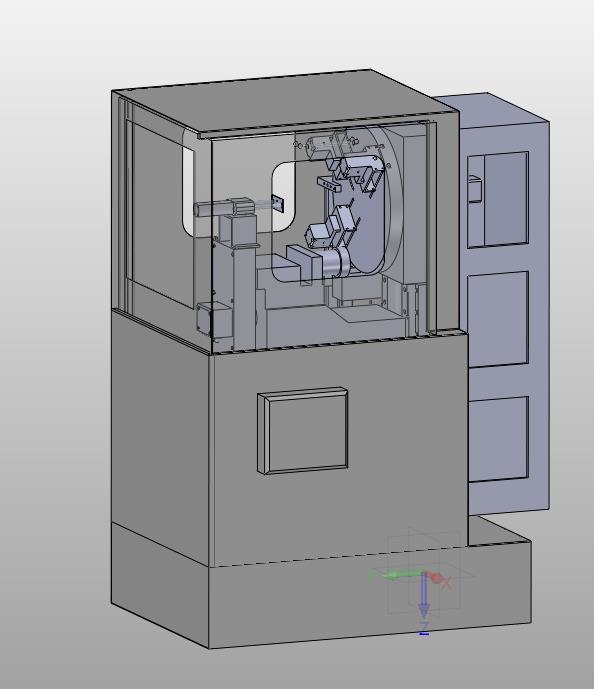Select the middle door panel of rear cabinet
The height and width of the screenshot is (689, 594).
[x=498, y=319]
